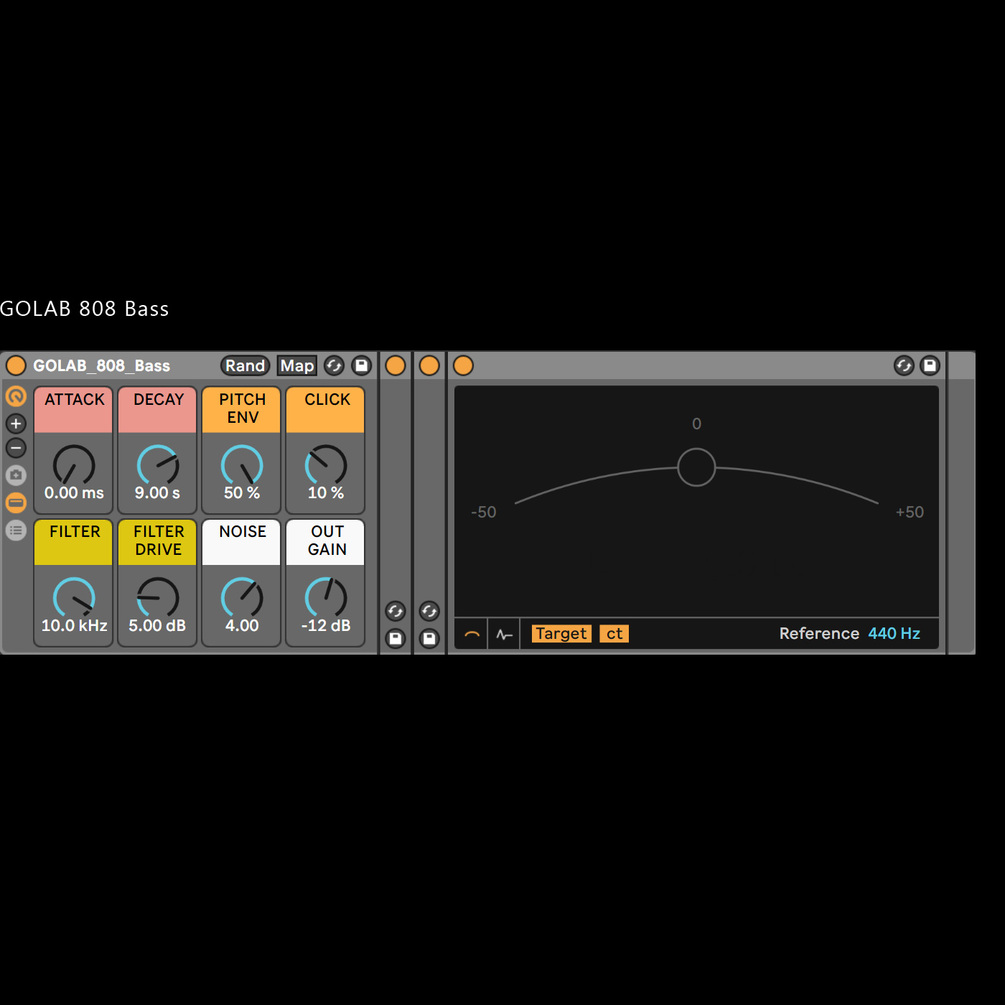This screenshot has width=1005, height=1005.
Task: Save the Tuner device preset
Action: [x=930, y=365]
